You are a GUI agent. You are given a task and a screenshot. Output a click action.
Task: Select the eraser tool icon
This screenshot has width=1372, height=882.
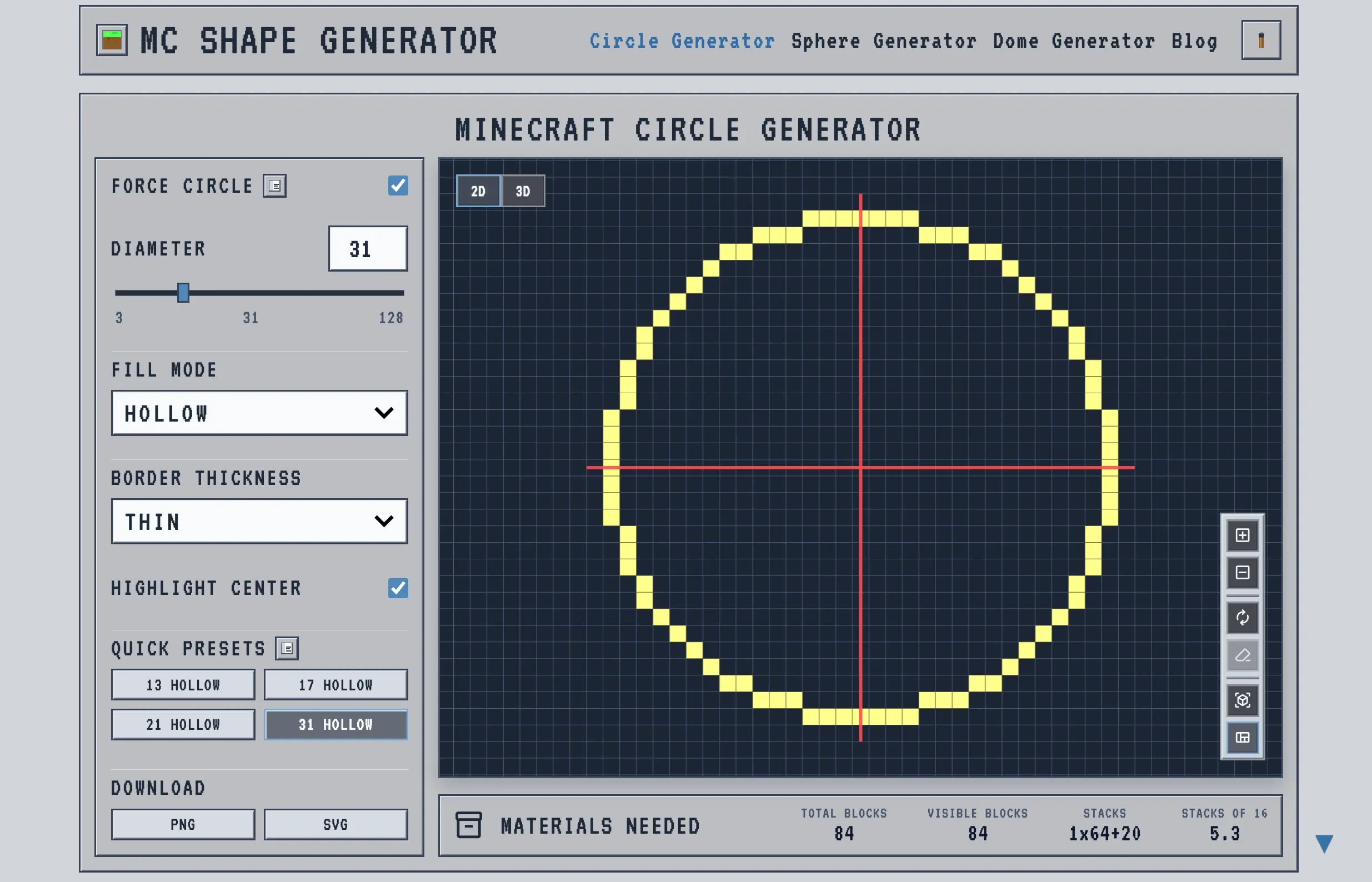[1242, 655]
